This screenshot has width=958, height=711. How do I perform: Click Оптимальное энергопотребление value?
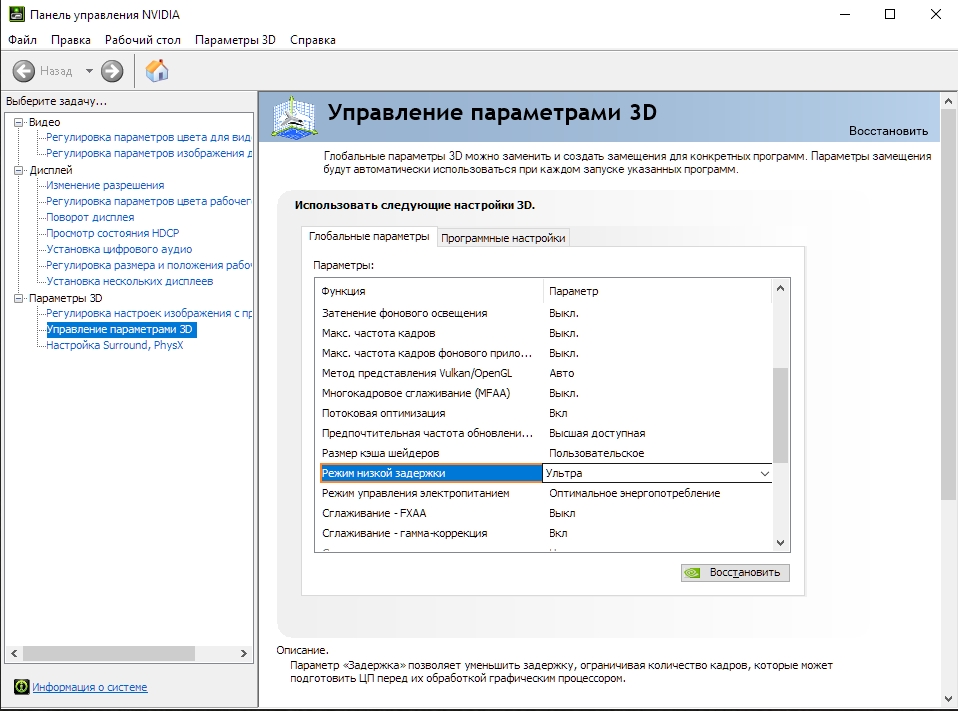coord(634,493)
